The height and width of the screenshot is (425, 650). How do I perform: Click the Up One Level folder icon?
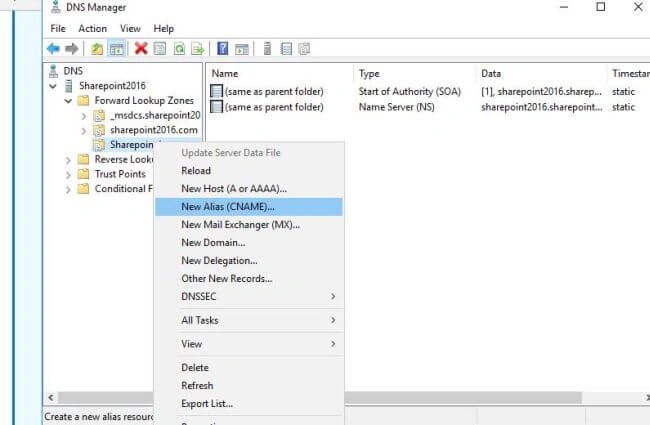pos(97,49)
